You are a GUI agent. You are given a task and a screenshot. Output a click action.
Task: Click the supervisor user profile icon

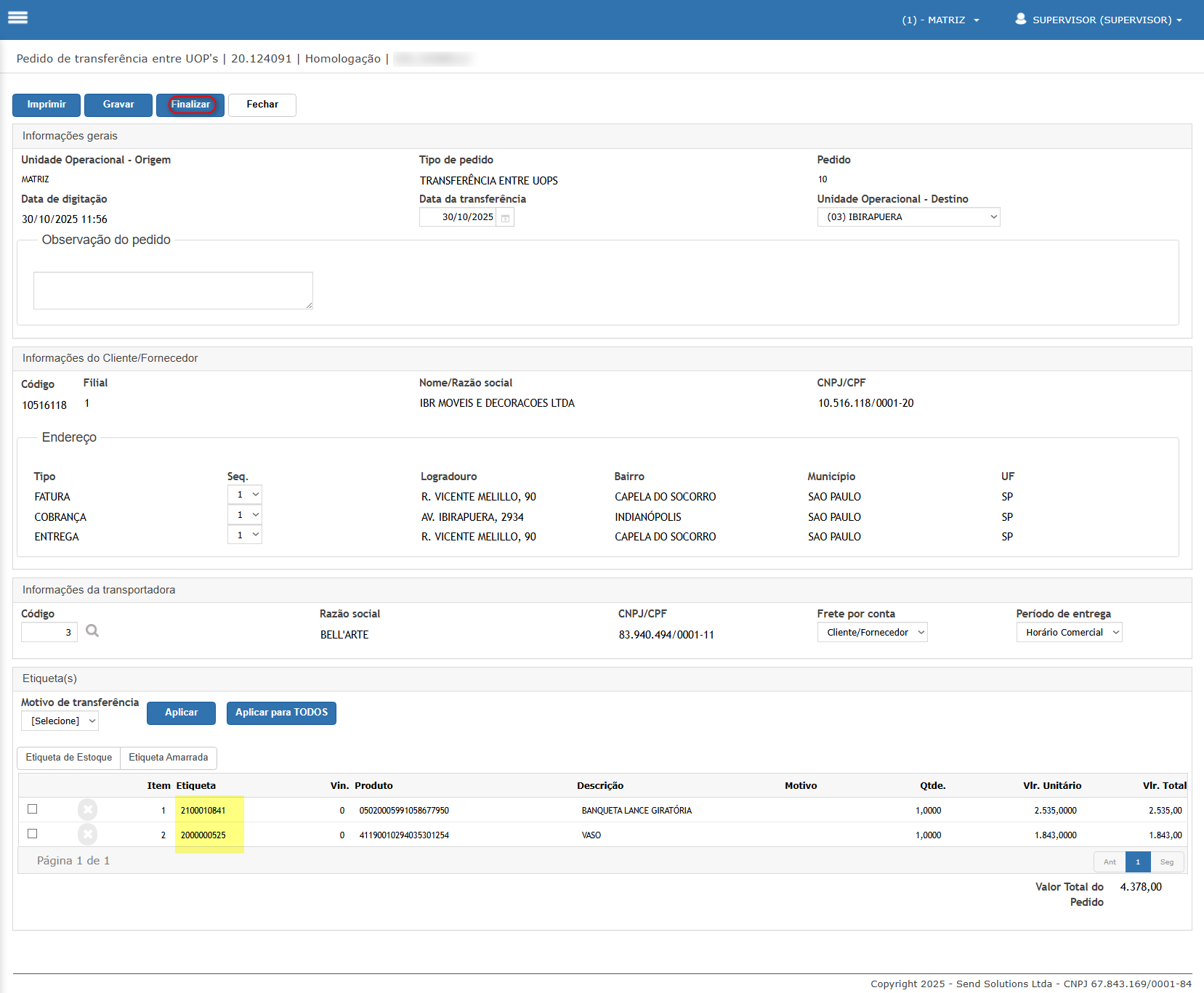(x=1020, y=19)
